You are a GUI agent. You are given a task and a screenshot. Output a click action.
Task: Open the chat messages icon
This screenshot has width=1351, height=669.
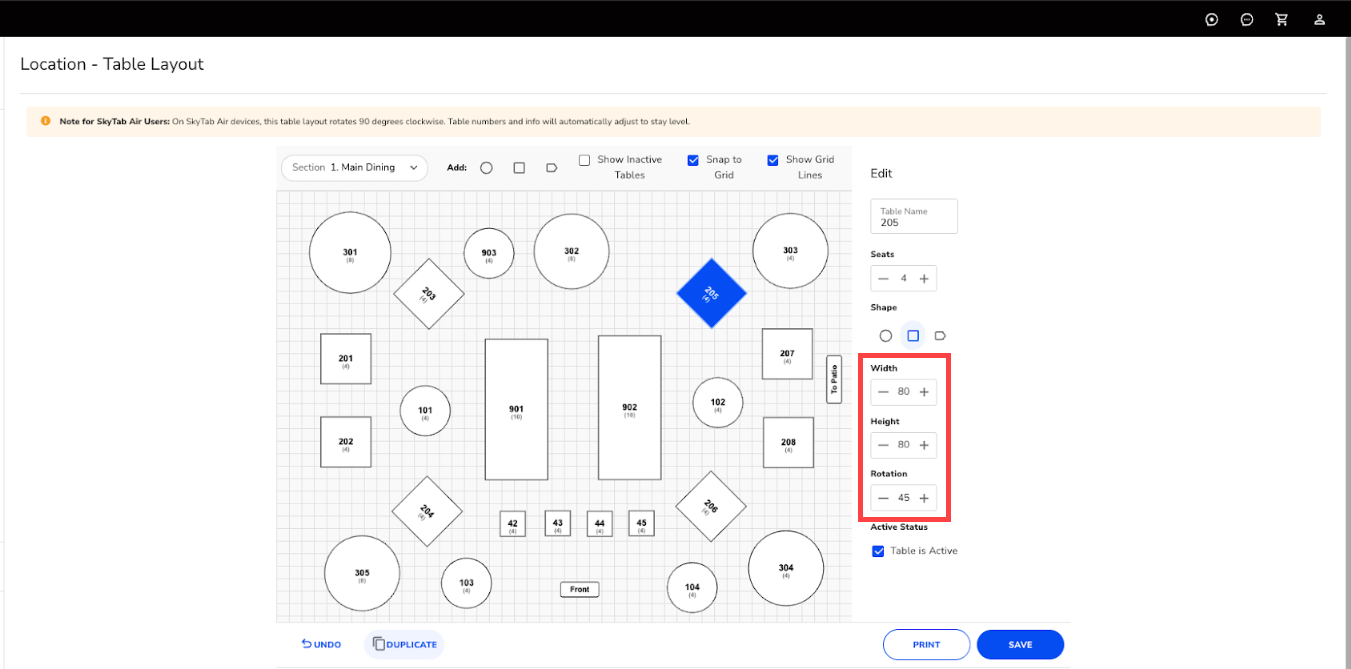1246,19
